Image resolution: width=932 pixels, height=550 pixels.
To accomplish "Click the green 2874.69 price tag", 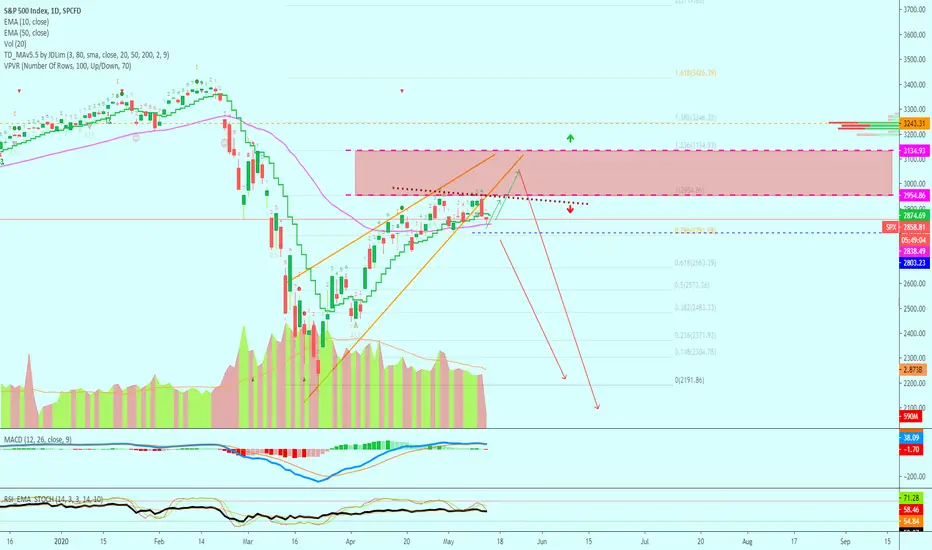I will [915, 215].
